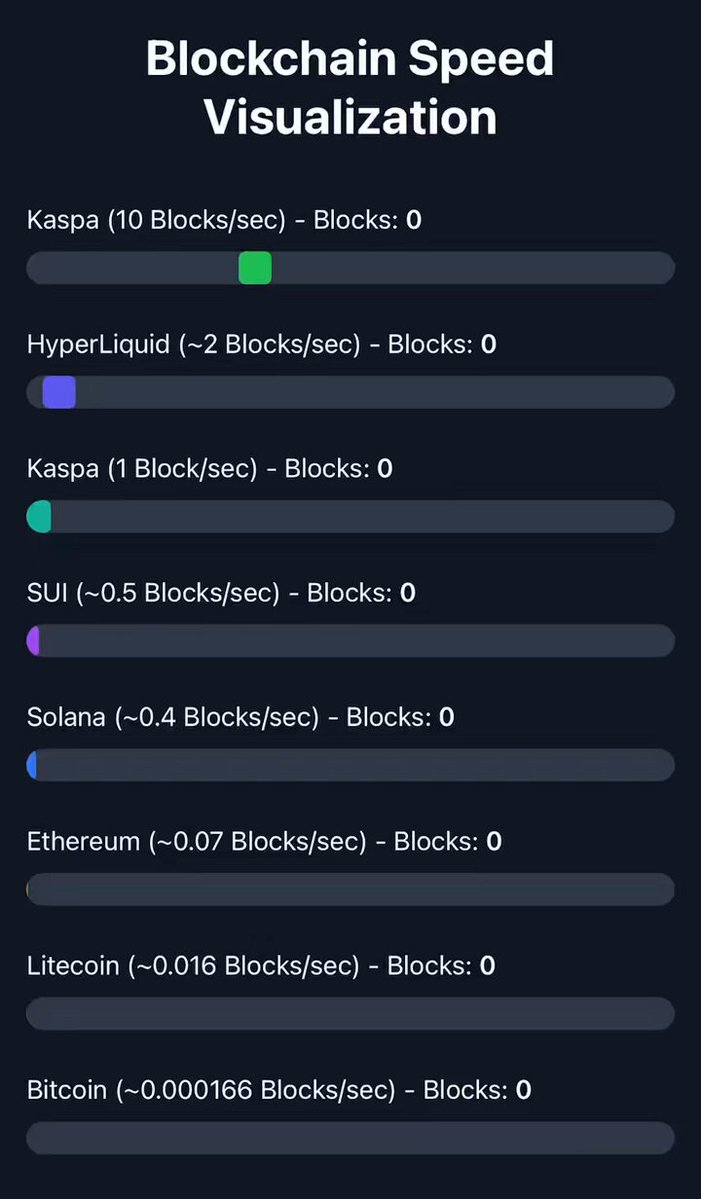Click the Ethereum progress track

(400, 888)
